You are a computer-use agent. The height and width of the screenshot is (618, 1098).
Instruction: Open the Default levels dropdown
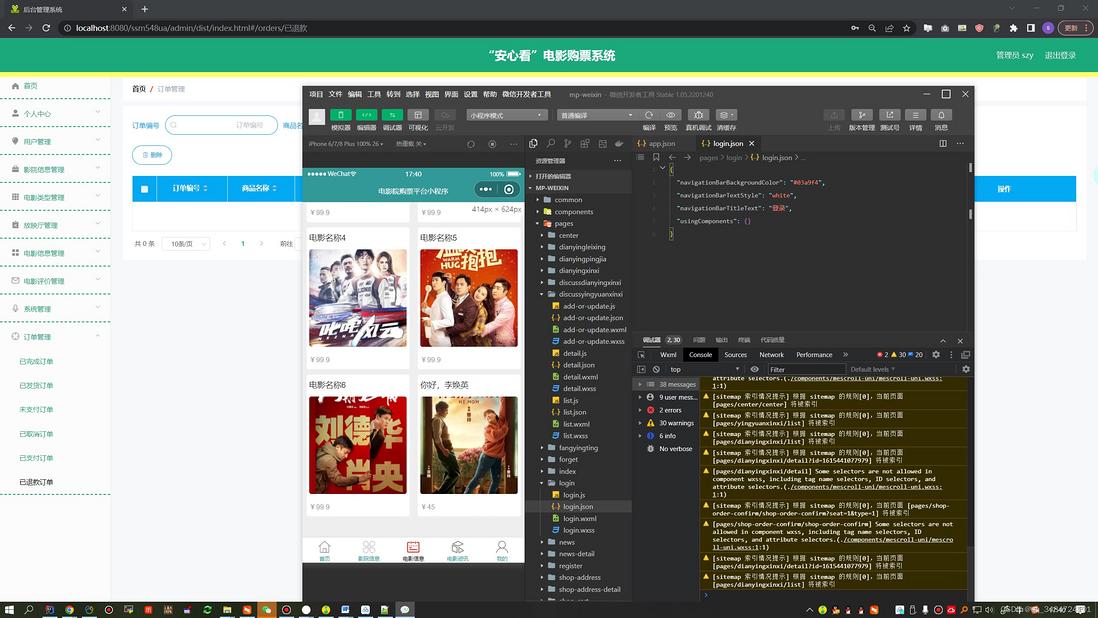point(873,370)
